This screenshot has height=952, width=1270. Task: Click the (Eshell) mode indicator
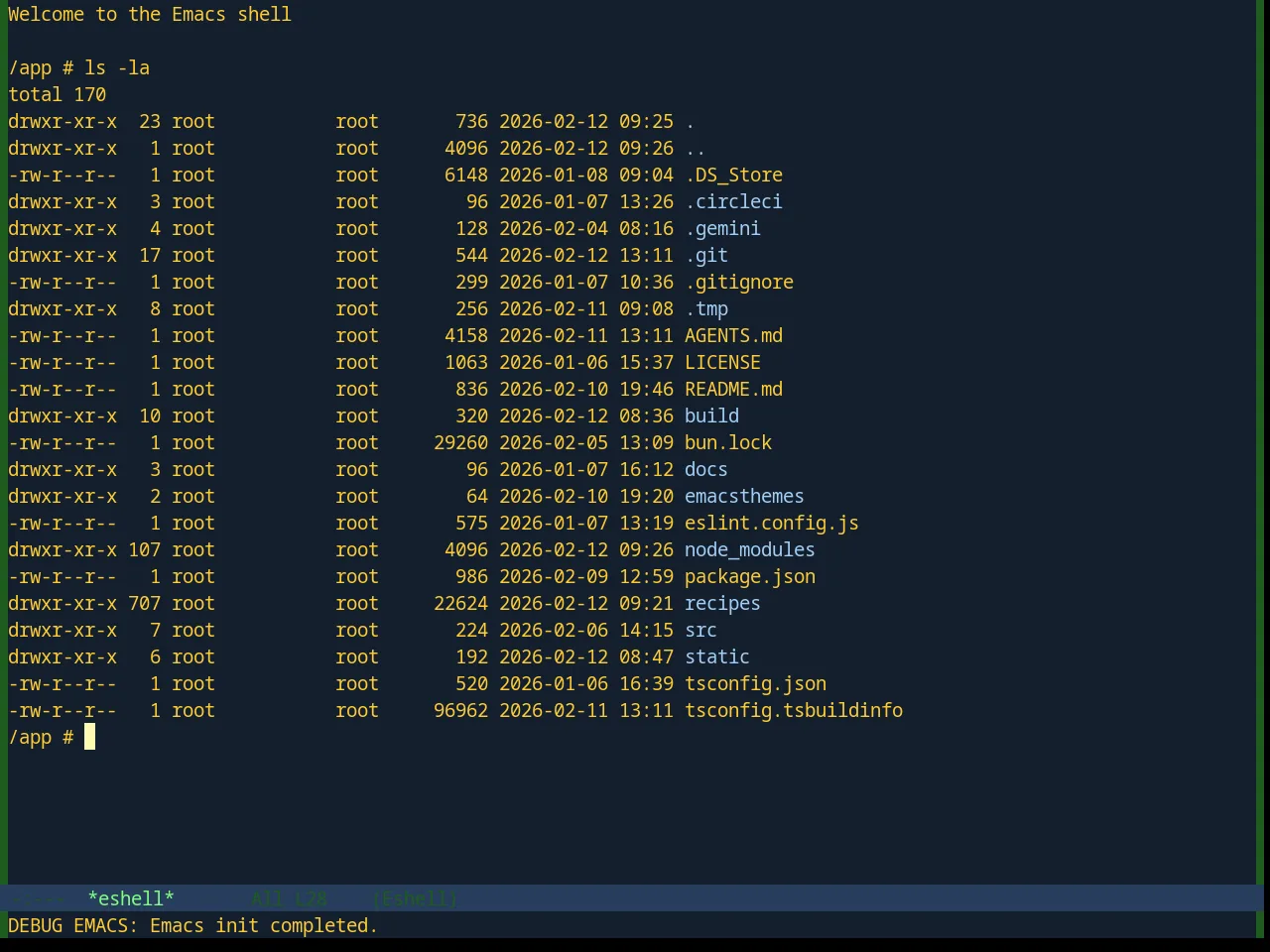coord(416,898)
